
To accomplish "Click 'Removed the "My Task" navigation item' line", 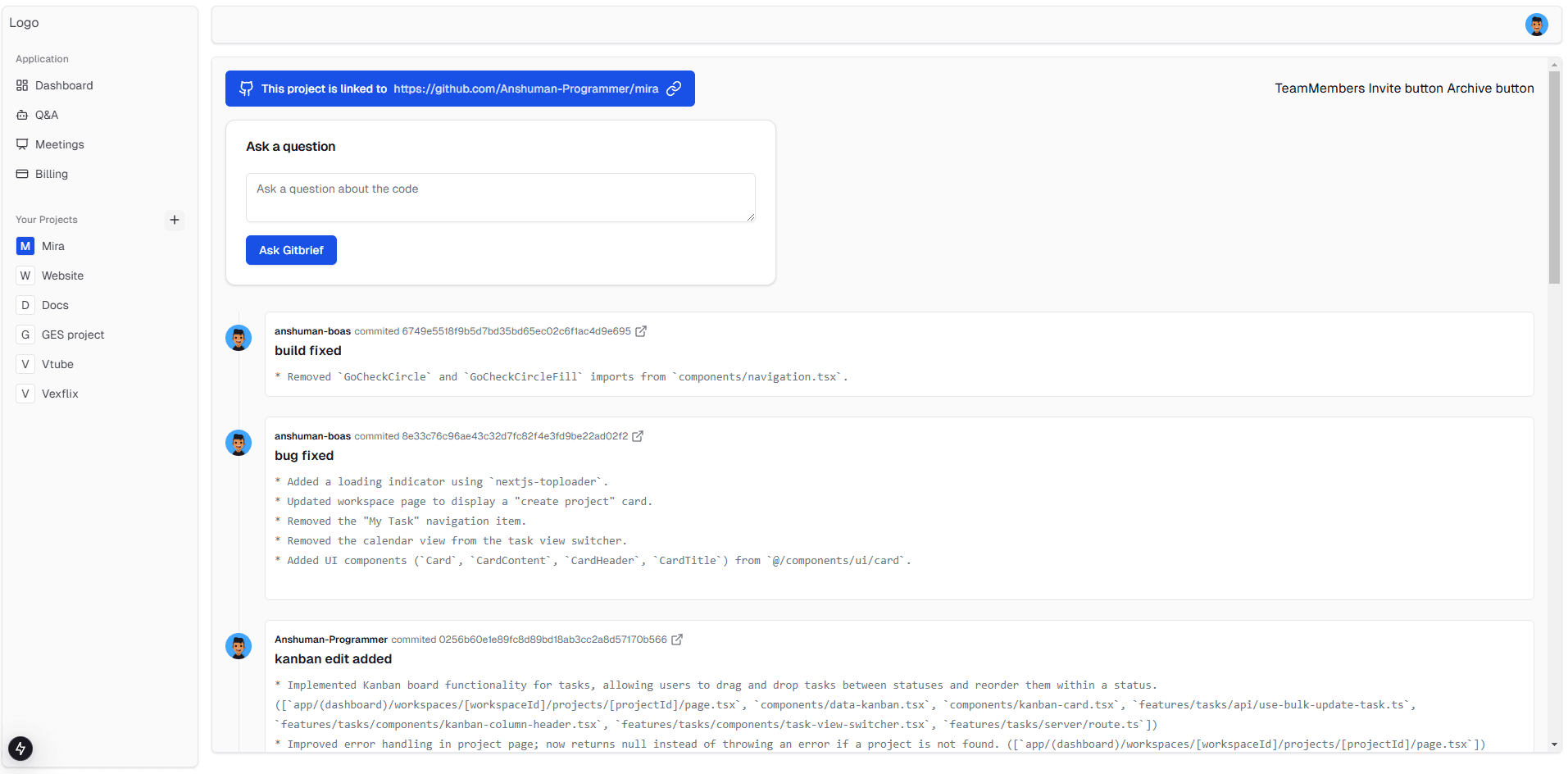I will tap(401, 521).
